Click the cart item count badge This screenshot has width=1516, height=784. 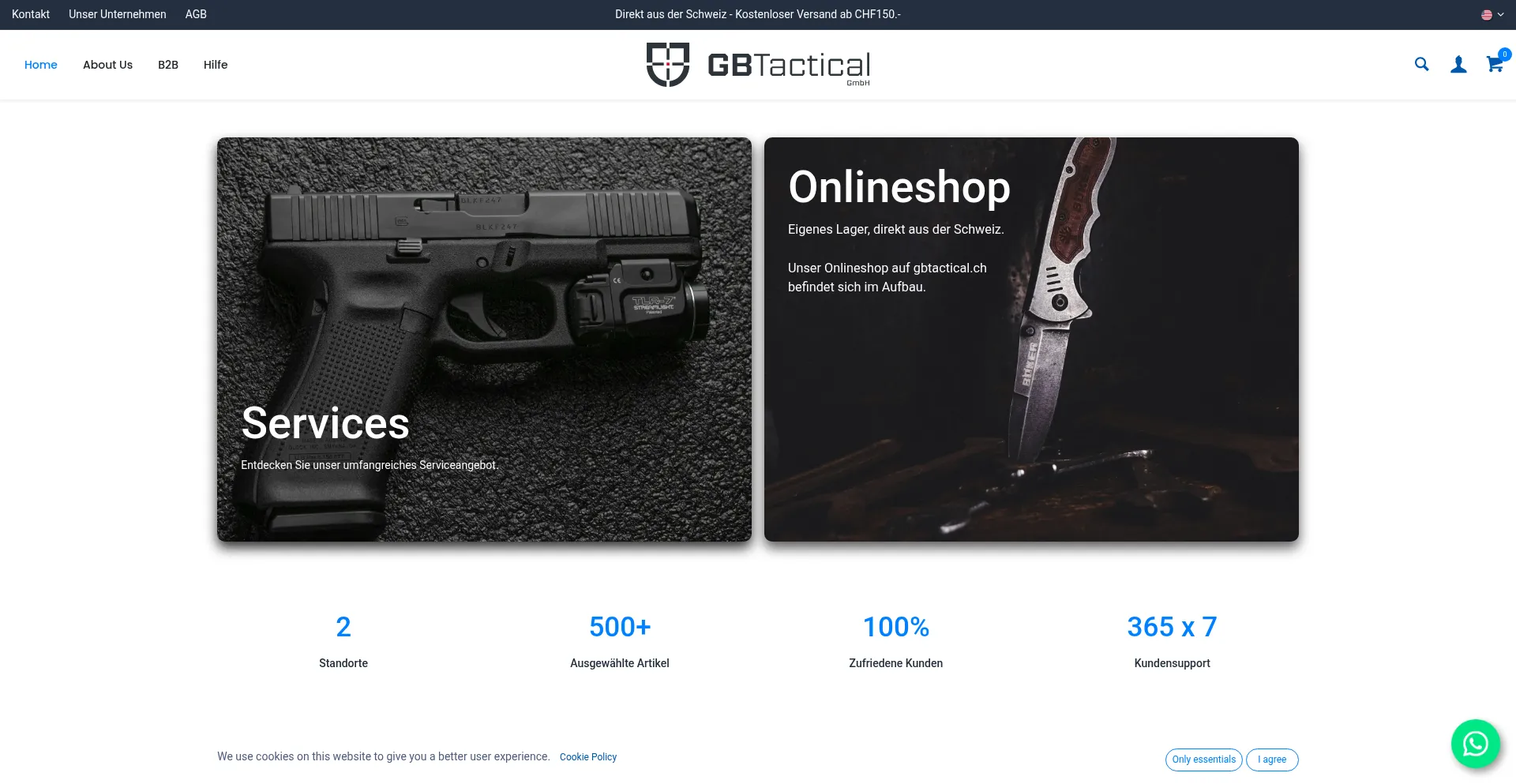coord(1505,54)
